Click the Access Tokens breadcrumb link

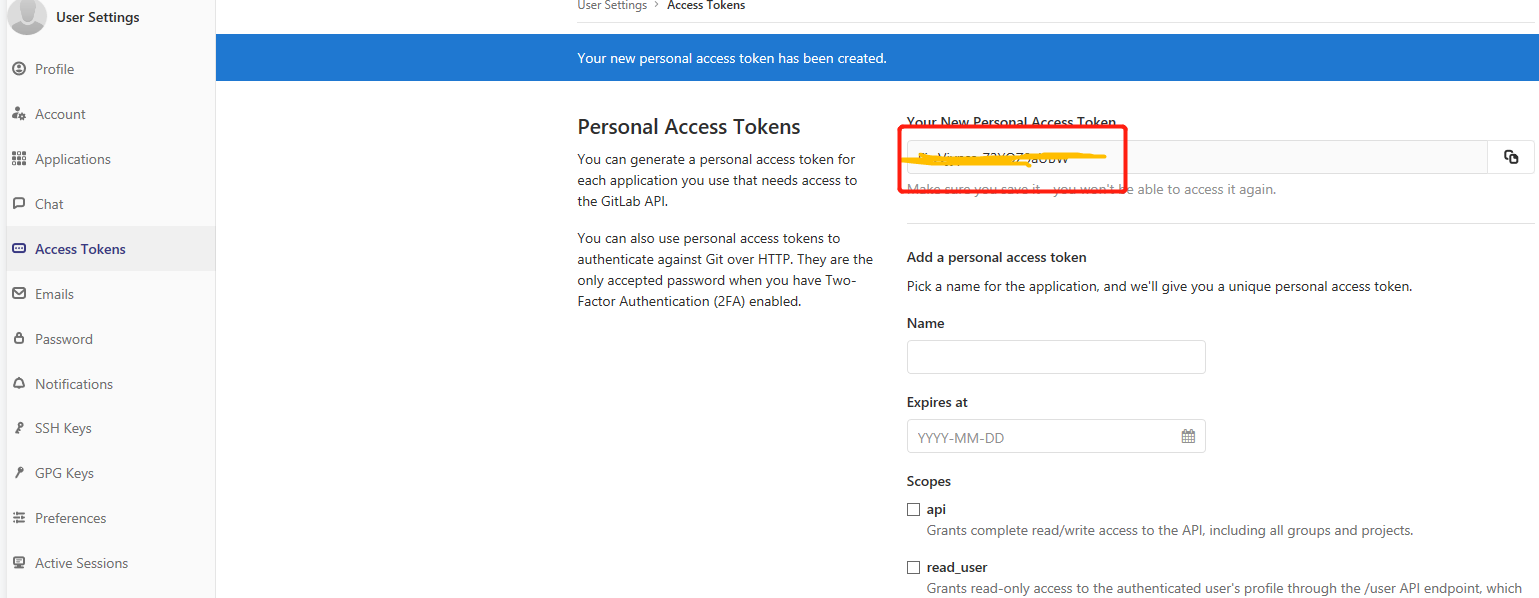tap(705, 5)
